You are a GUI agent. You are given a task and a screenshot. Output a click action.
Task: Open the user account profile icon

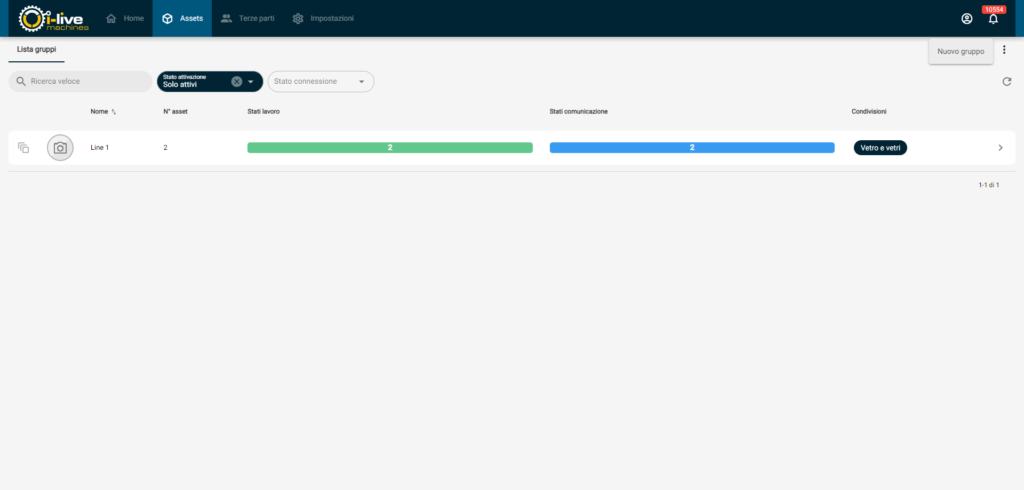966,19
